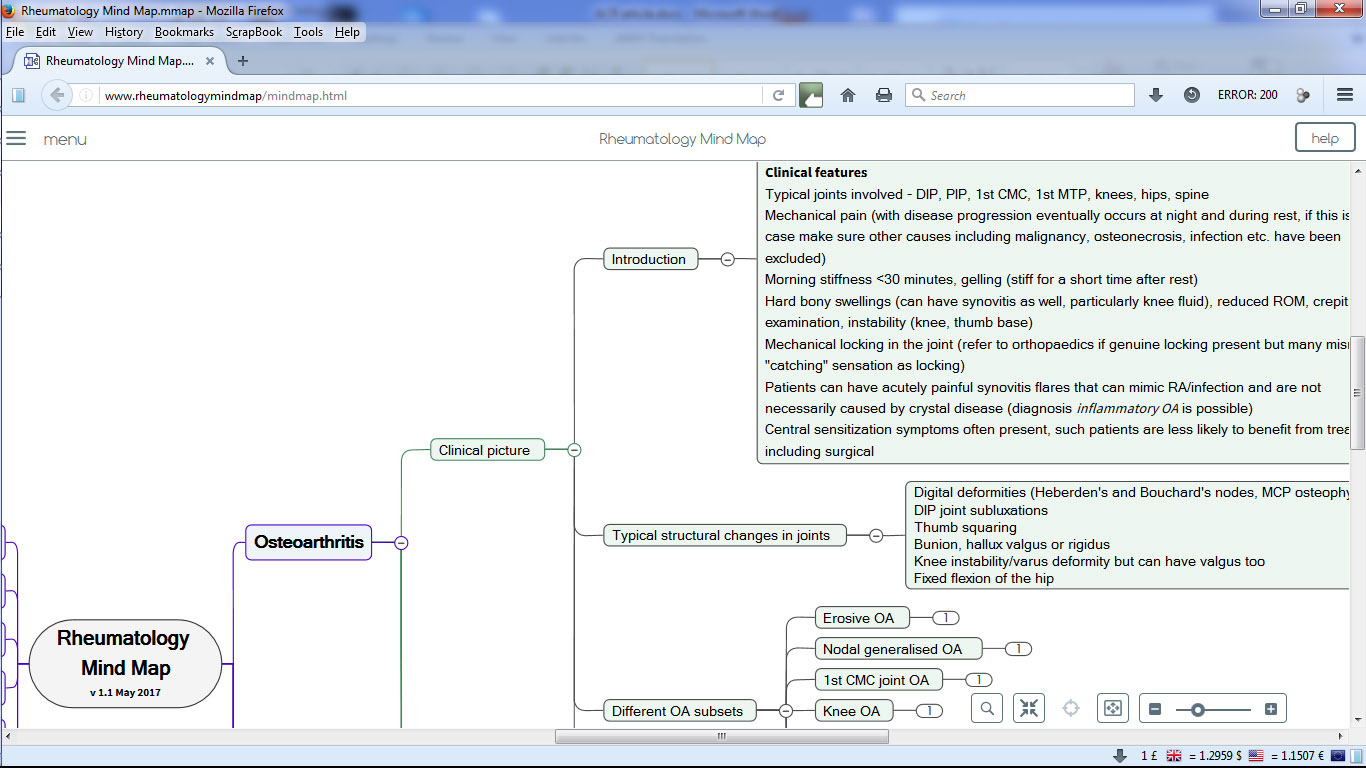
Task: Collapse the Introduction node
Action: (x=727, y=259)
